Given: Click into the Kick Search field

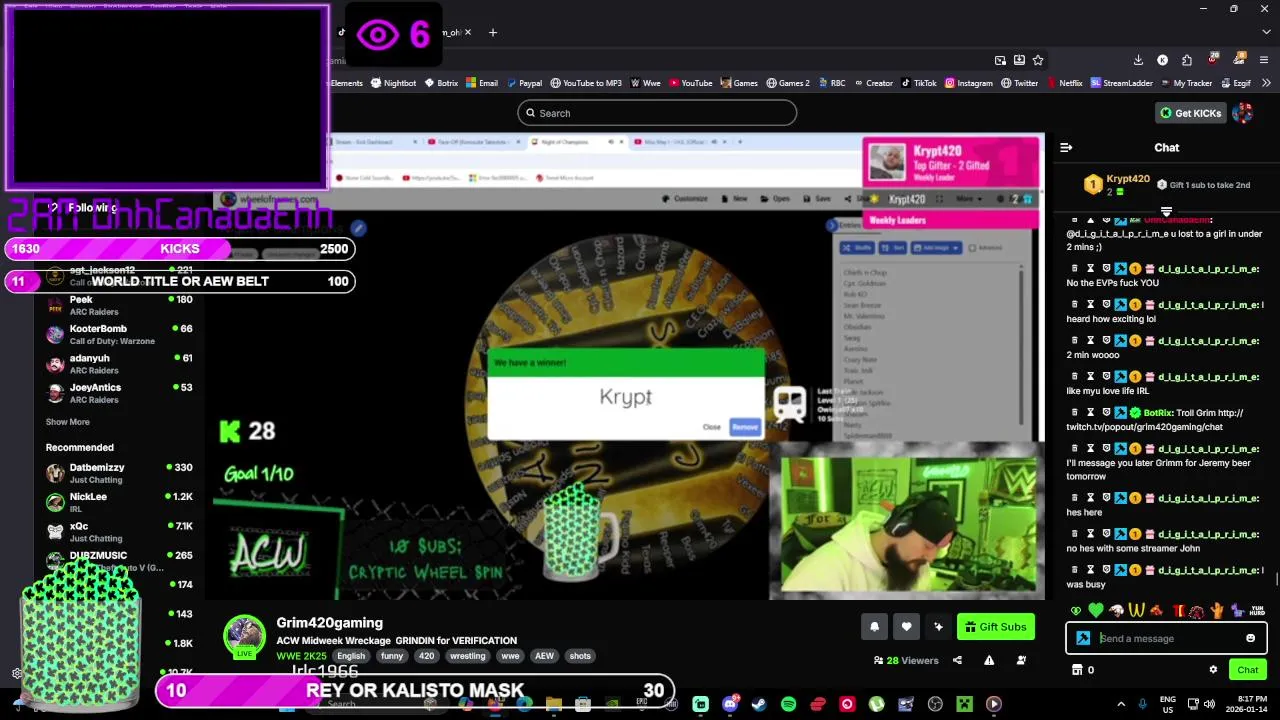Looking at the screenshot, I should click(x=657, y=113).
